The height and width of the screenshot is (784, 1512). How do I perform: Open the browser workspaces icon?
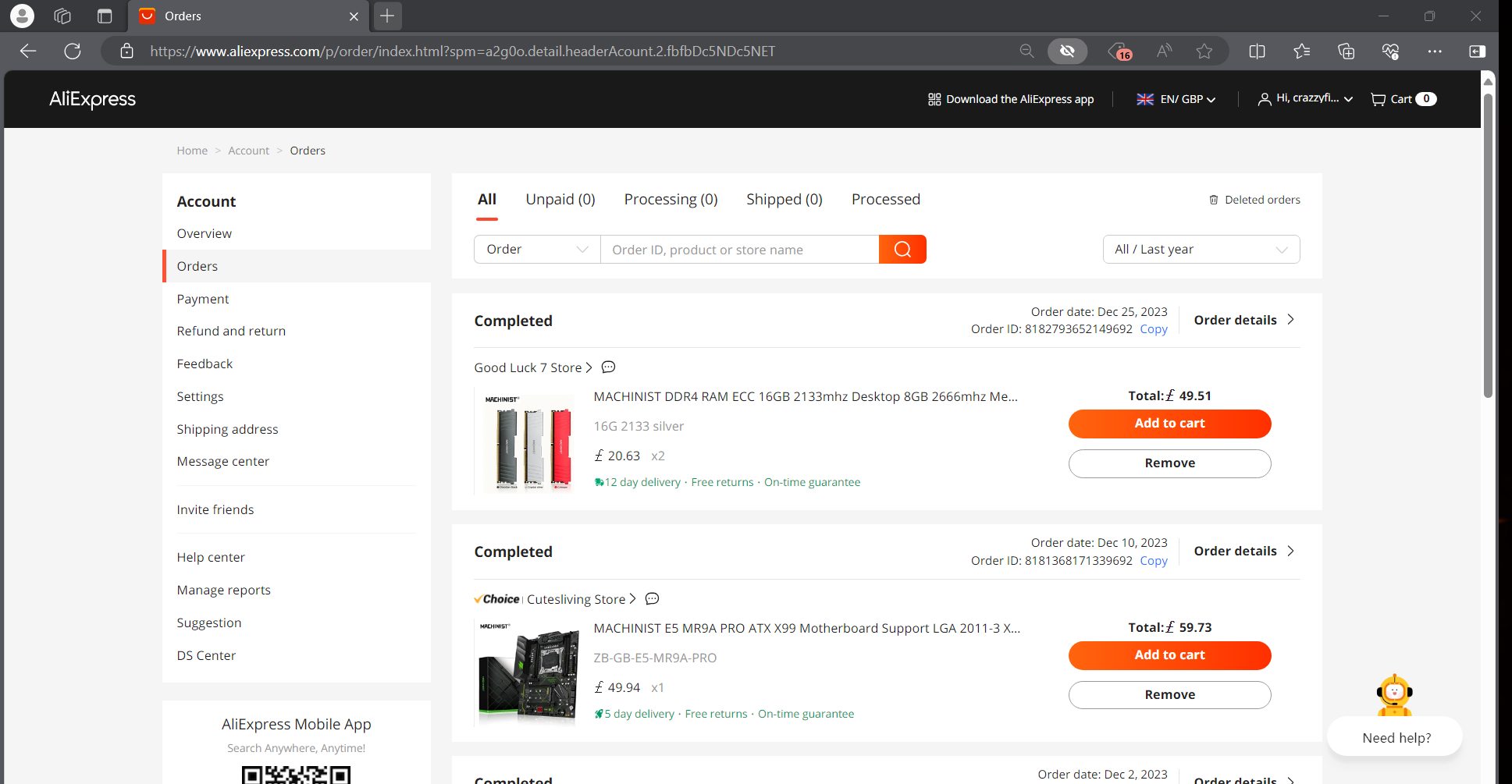[x=62, y=16]
